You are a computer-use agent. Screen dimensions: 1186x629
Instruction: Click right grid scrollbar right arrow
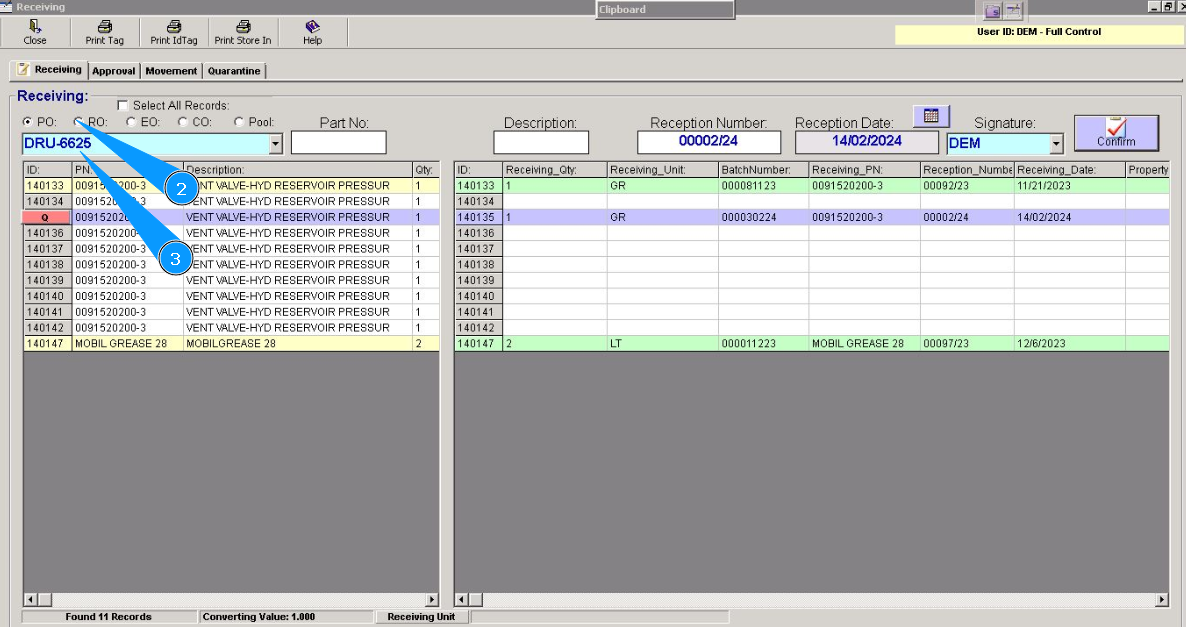click(1162, 600)
